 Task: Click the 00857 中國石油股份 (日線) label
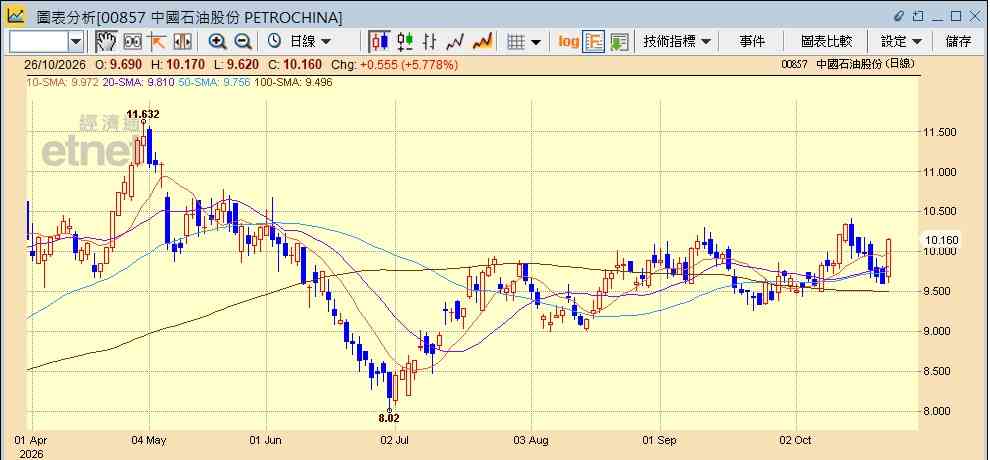tap(847, 64)
